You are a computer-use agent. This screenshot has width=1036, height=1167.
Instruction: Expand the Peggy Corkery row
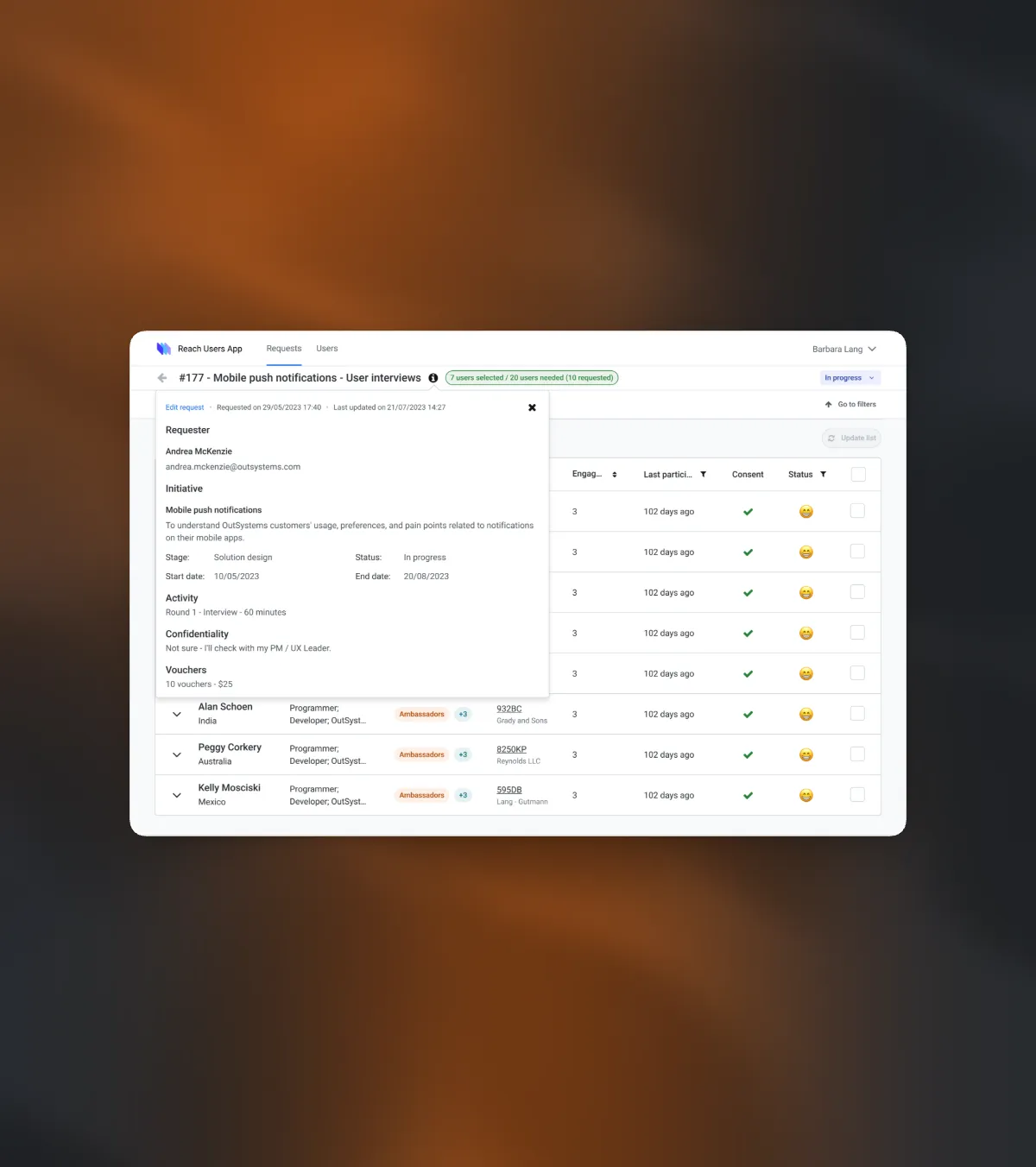(177, 755)
